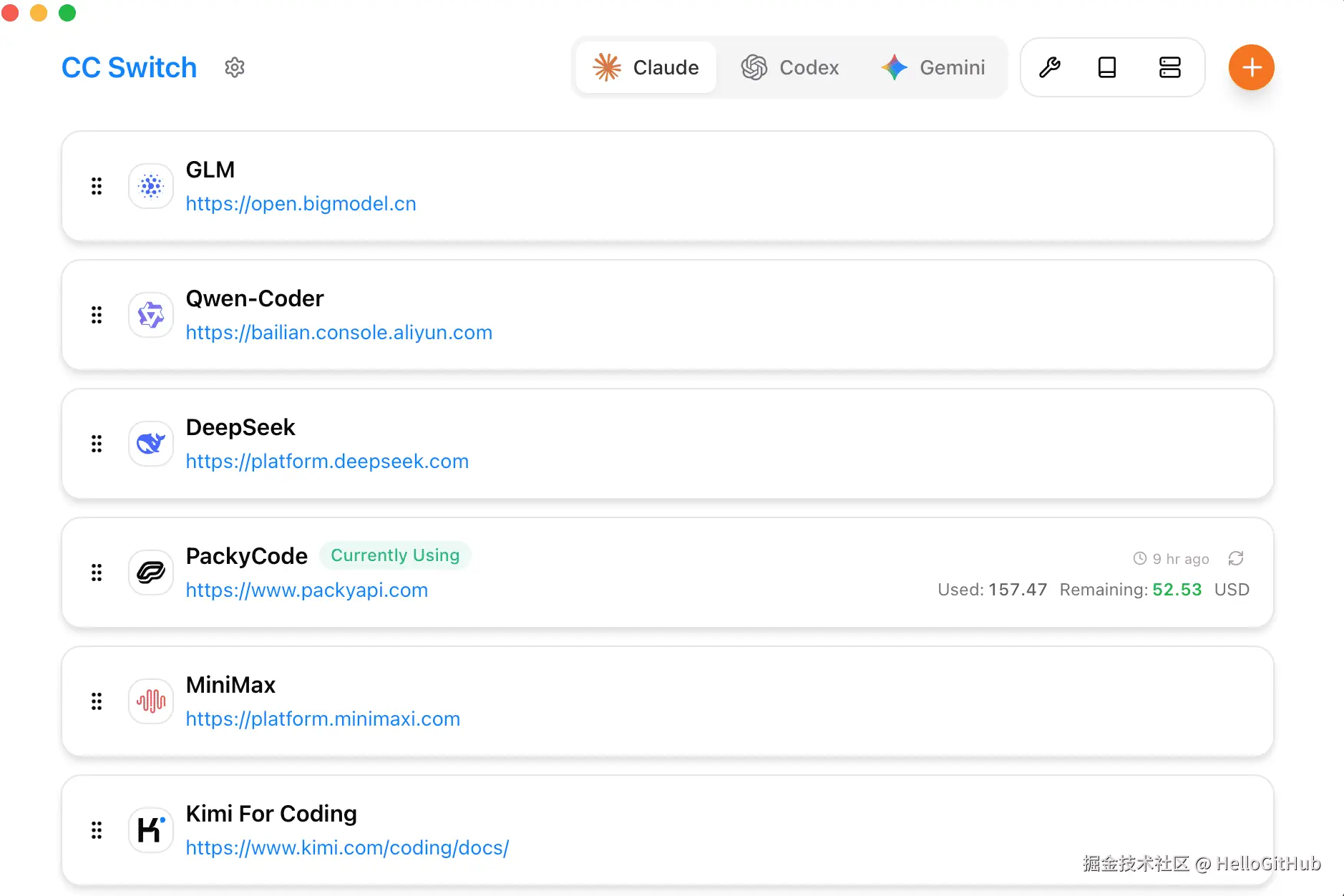Open the Kimi coding docs link

[347, 848]
